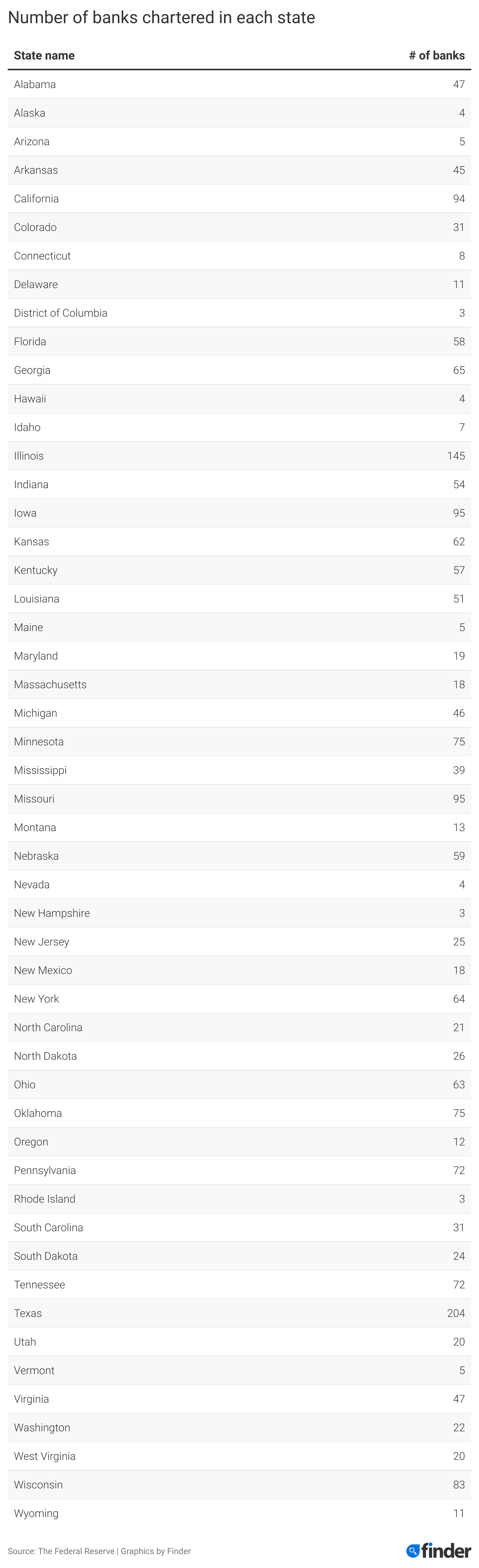Click the # of banks column header

(x=437, y=55)
